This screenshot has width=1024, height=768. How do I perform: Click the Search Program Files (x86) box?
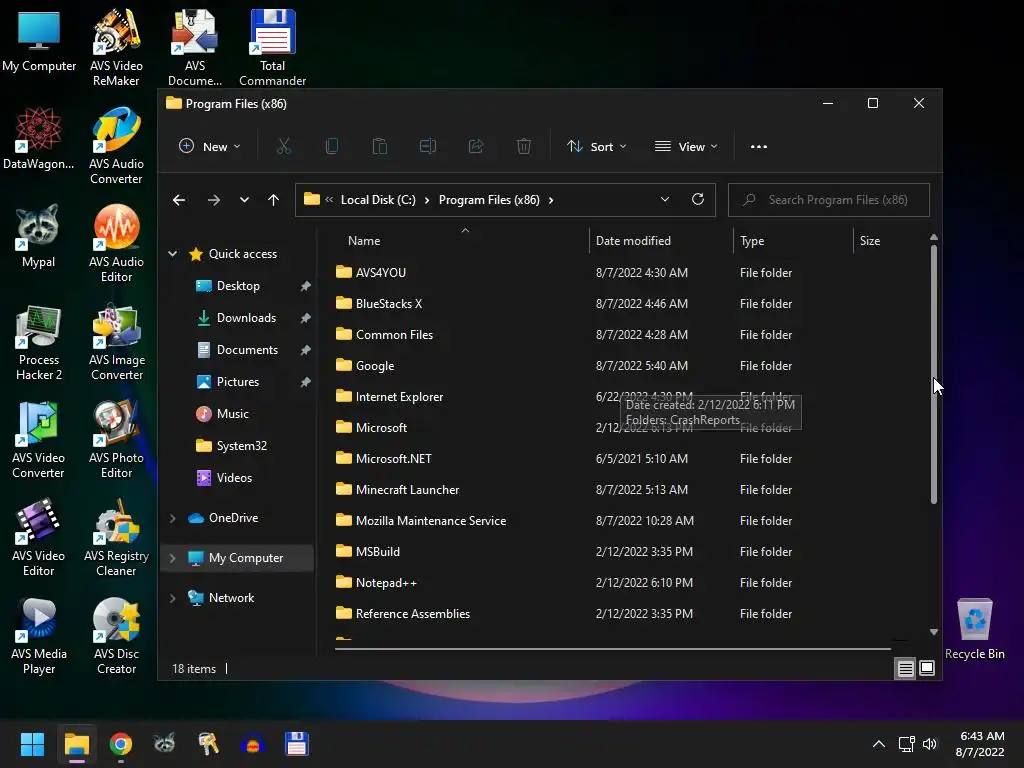pos(829,200)
